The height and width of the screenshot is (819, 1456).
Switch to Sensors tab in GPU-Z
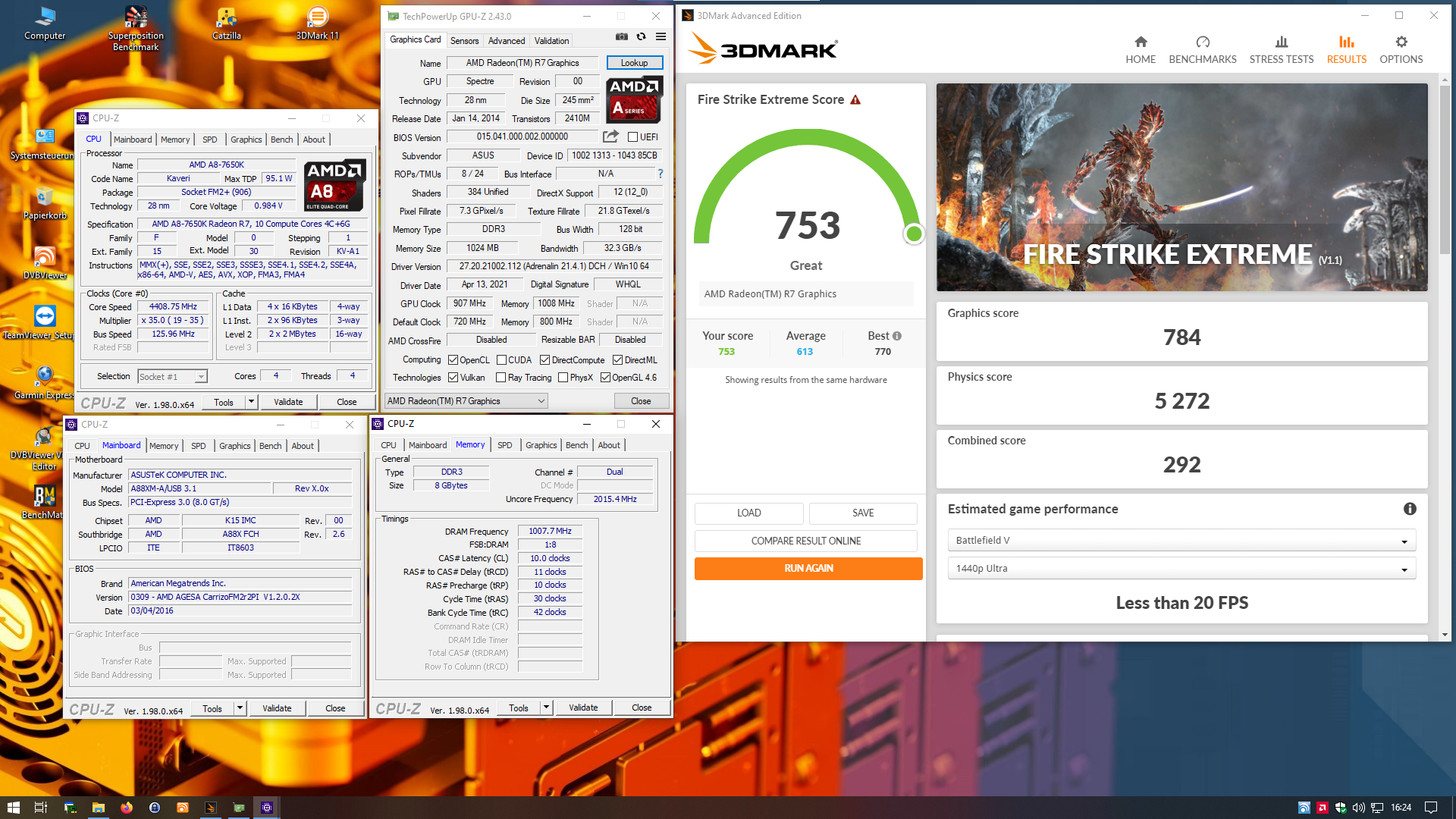[x=464, y=41]
